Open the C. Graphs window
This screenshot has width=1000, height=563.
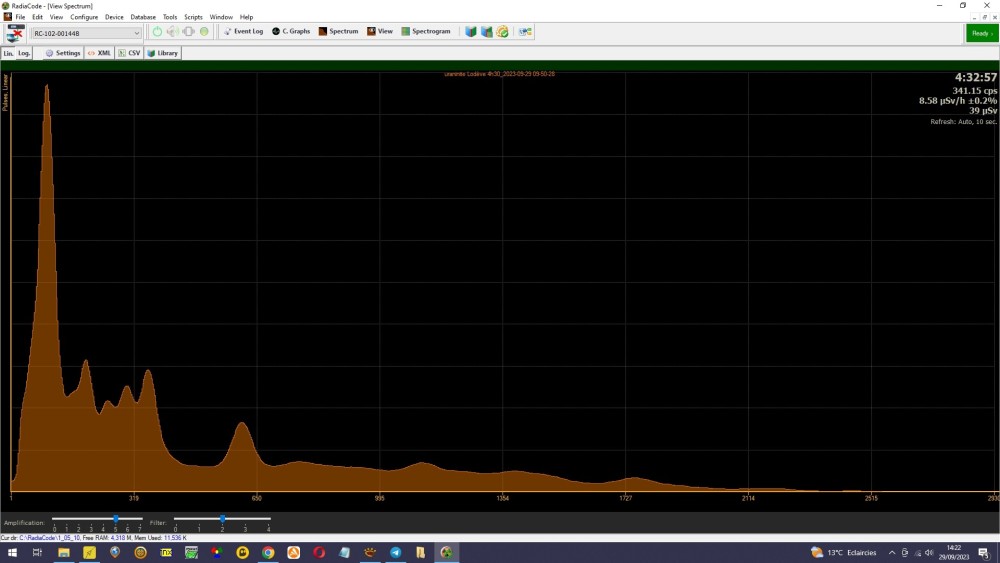(x=291, y=32)
